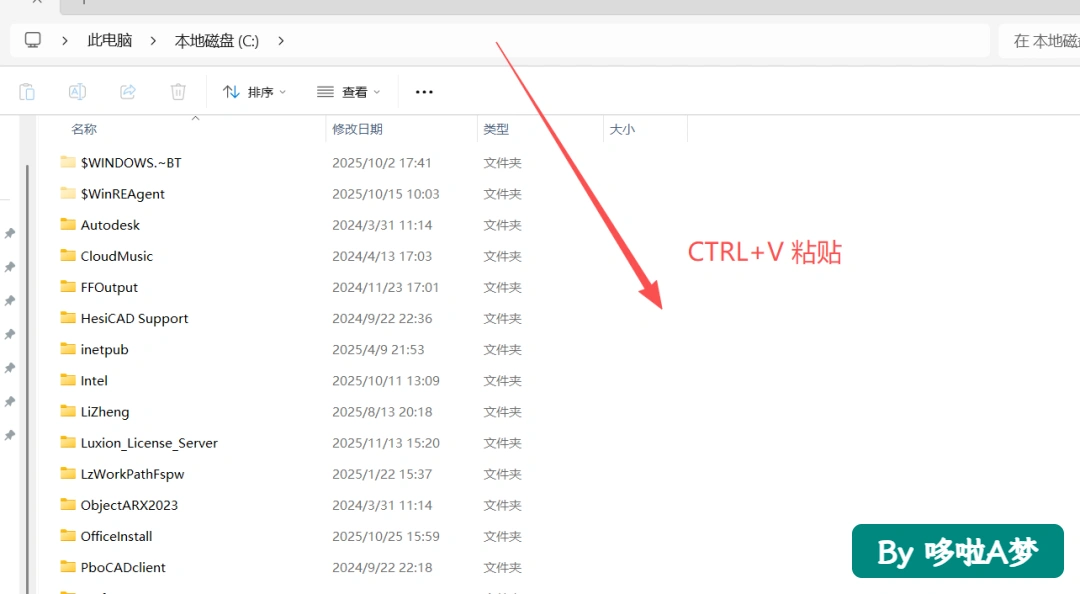The width and height of the screenshot is (1080, 594).
Task: Click the Autodesk folder name
Action: (110, 225)
